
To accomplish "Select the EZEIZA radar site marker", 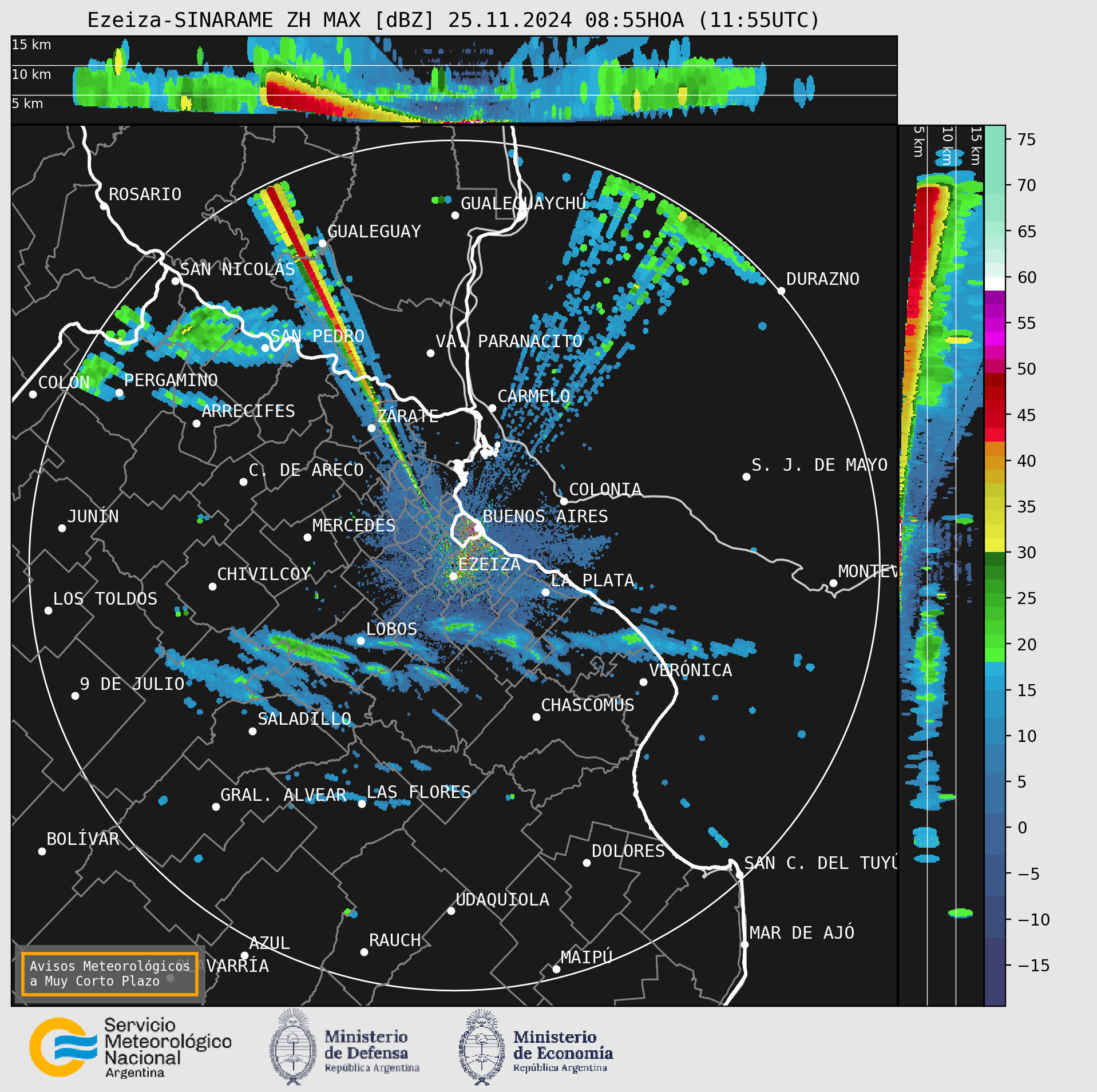I will (x=453, y=576).
